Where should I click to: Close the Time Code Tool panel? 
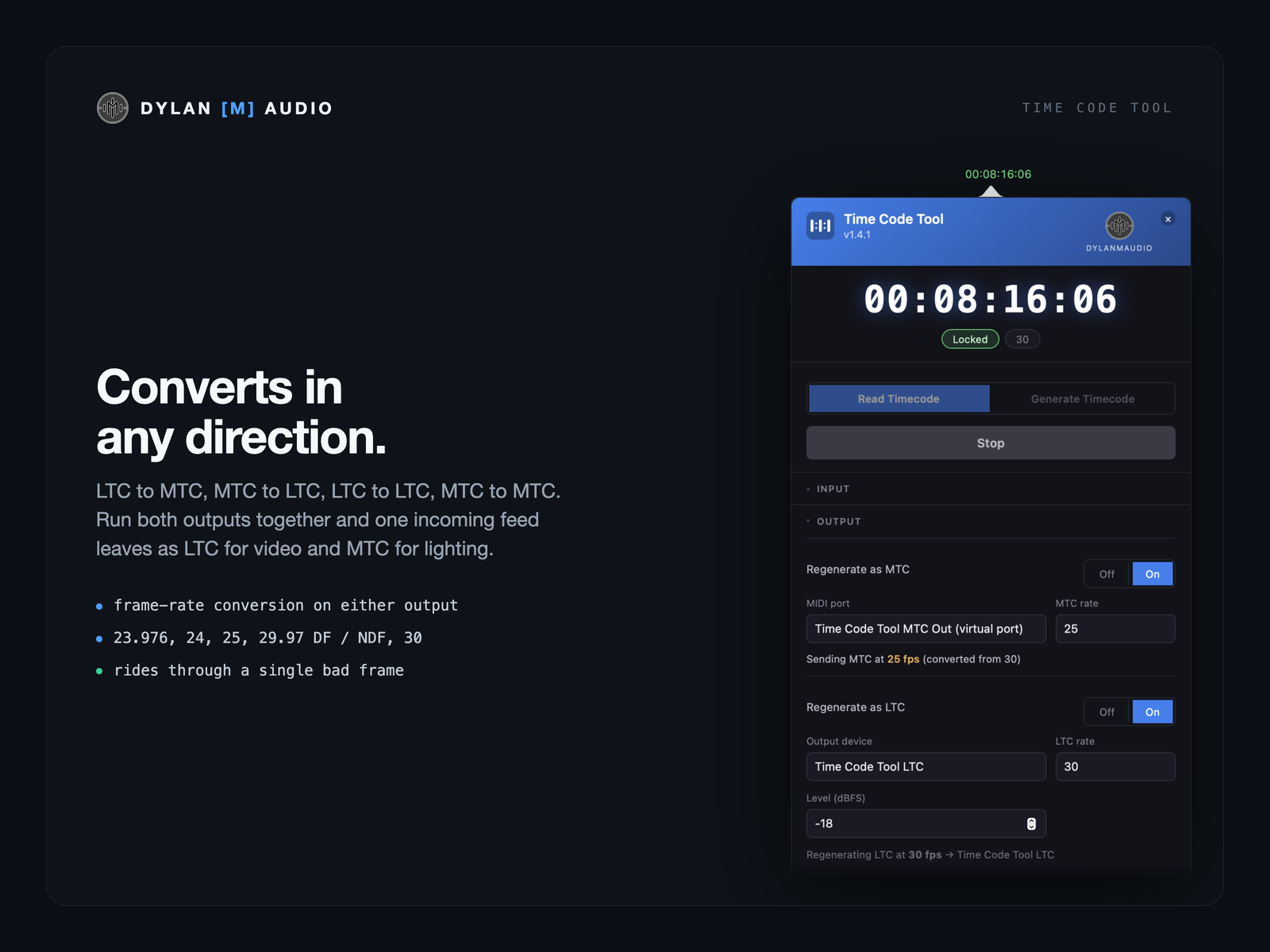pyautogui.click(x=1168, y=219)
